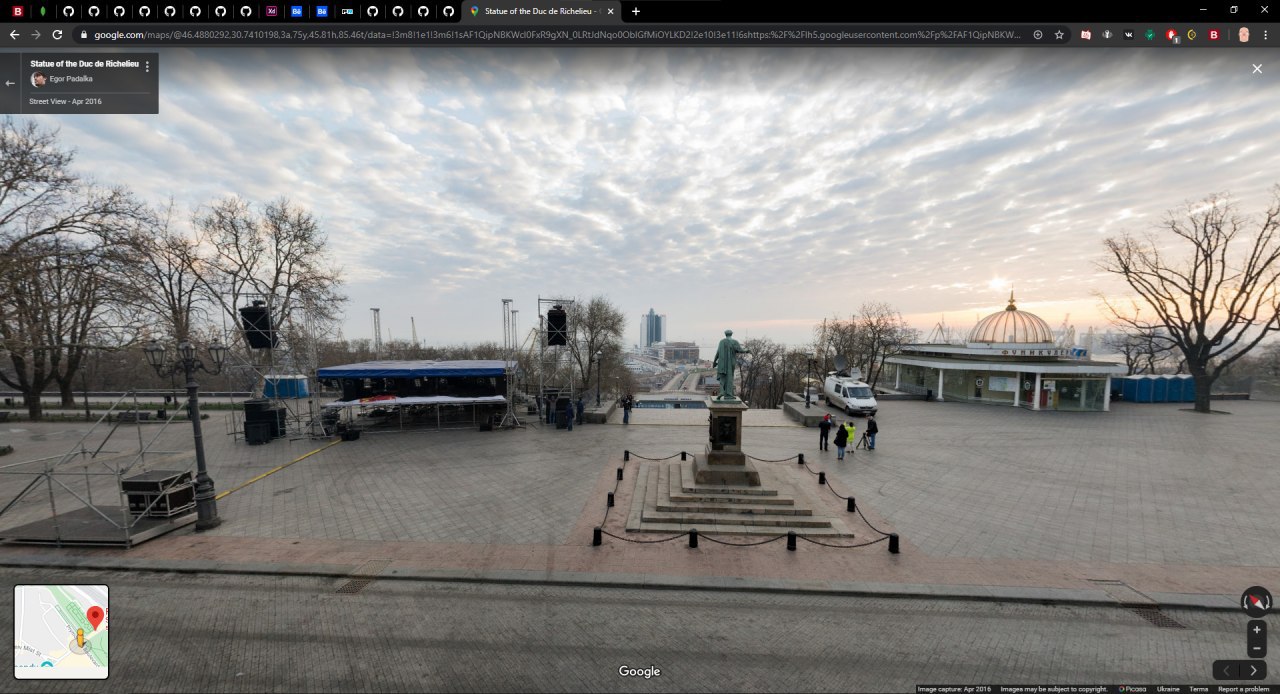Open the three-dot menu beside Statue of the Duc de Richelieu

point(147,67)
